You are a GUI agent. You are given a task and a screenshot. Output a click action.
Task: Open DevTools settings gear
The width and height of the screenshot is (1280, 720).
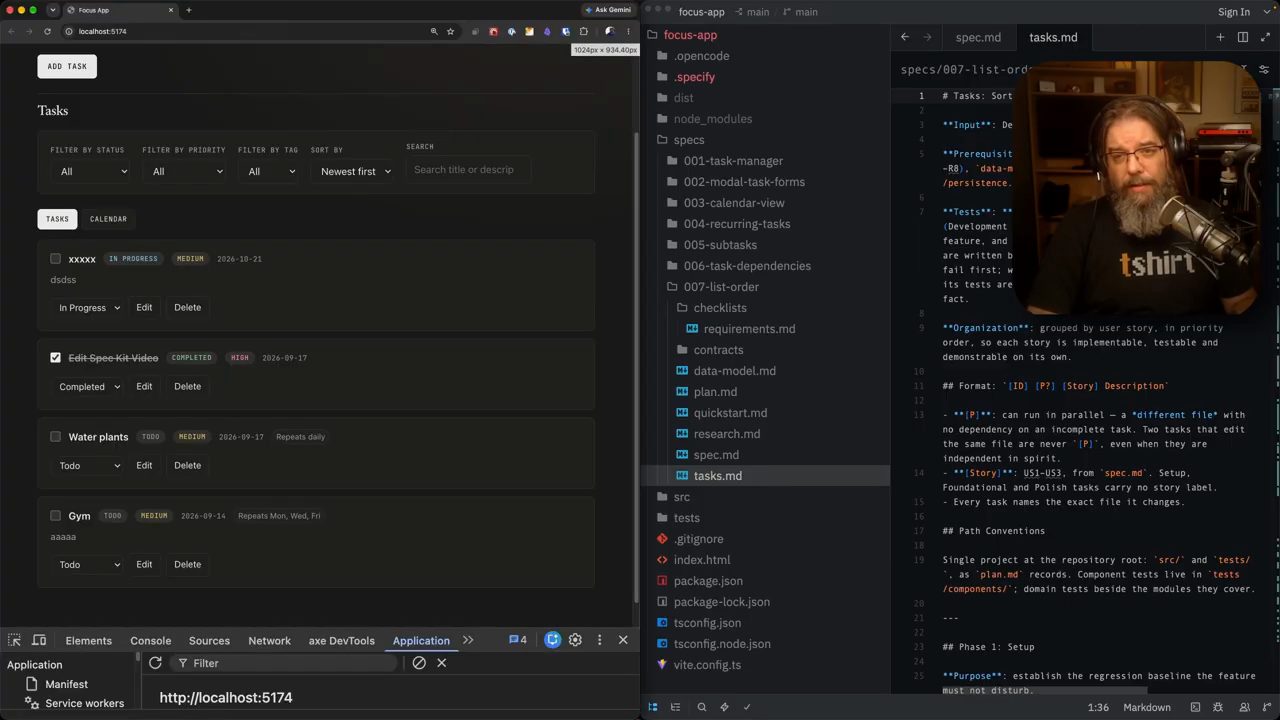575,640
